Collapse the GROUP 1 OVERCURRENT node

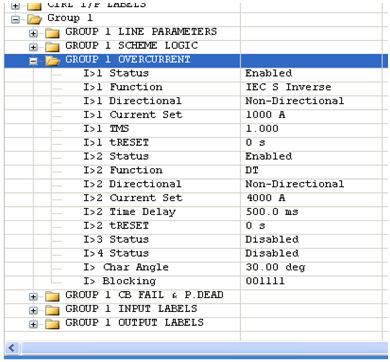pyautogui.click(x=33, y=61)
